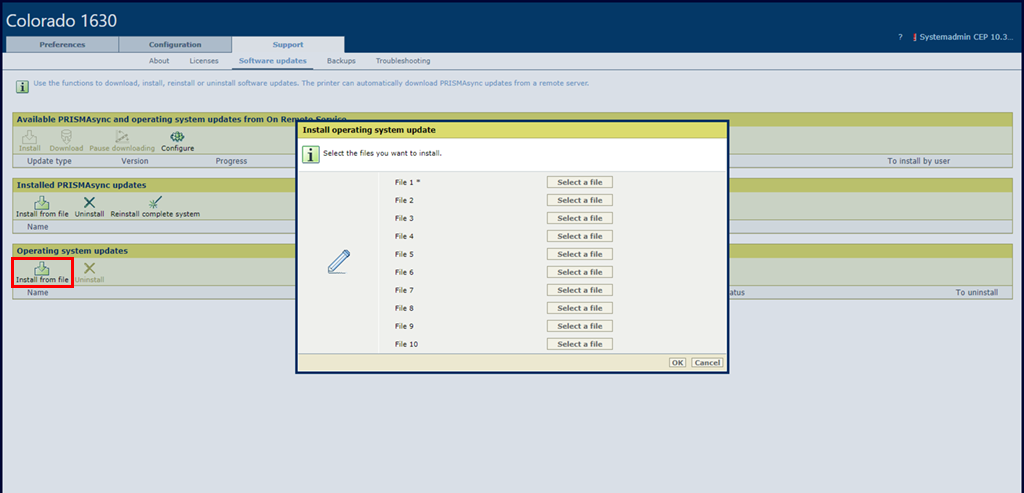Click greyed Uninstall under Operating system updates
Screen dimensions: 1024x493
89,268
